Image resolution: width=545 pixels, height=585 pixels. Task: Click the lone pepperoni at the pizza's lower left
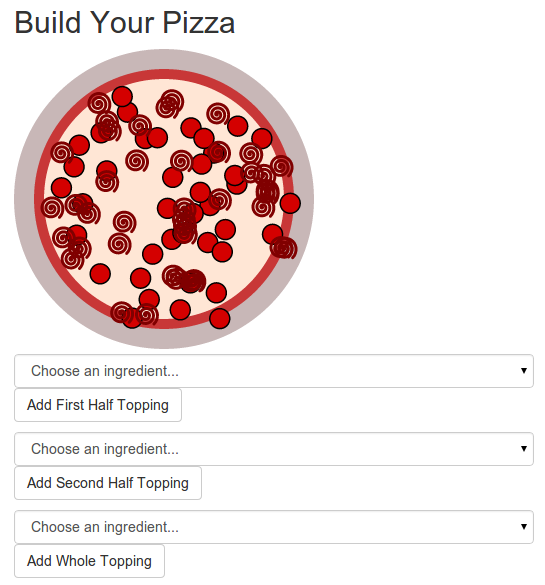click(100, 273)
